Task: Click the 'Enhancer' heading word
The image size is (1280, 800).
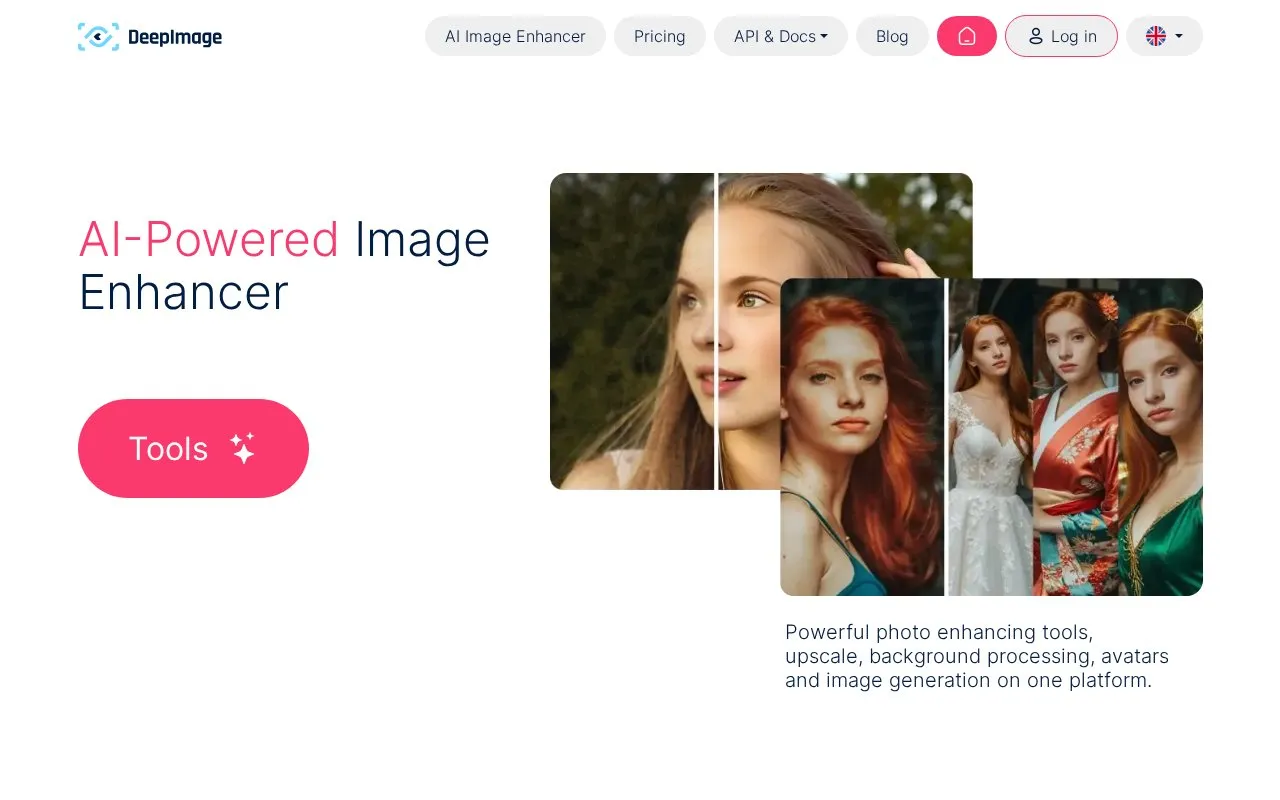Action: tap(183, 293)
